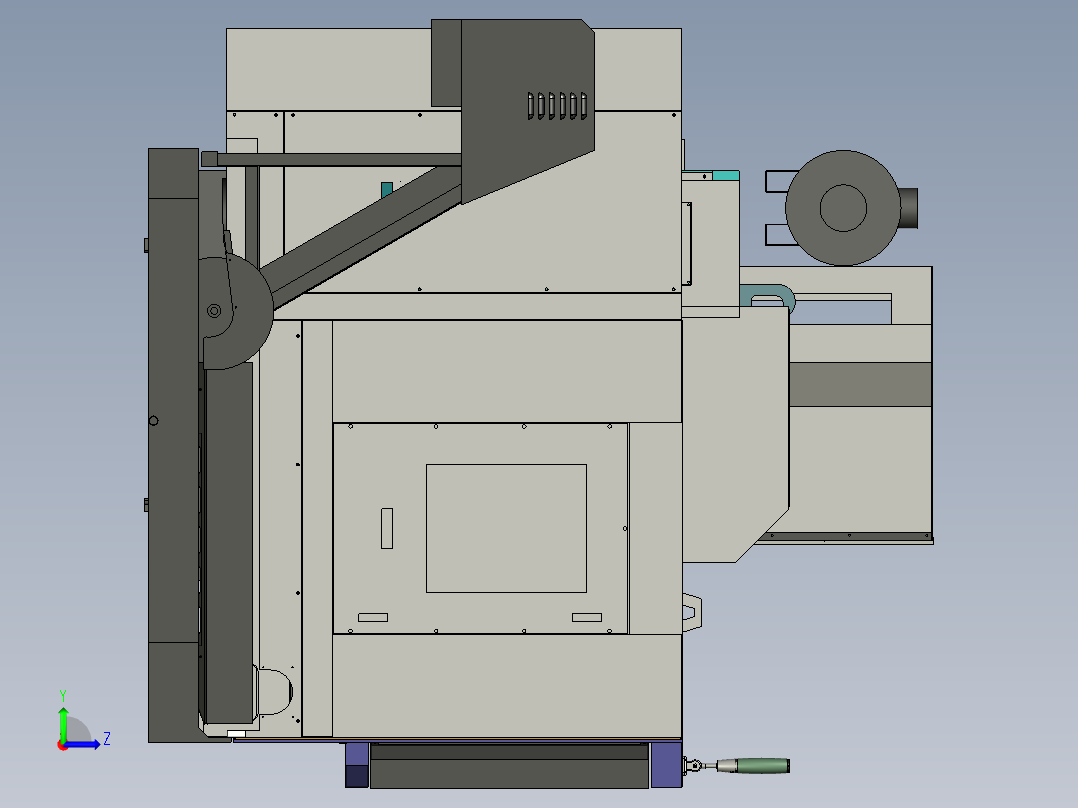Select the round blower housing on the right

click(843, 208)
